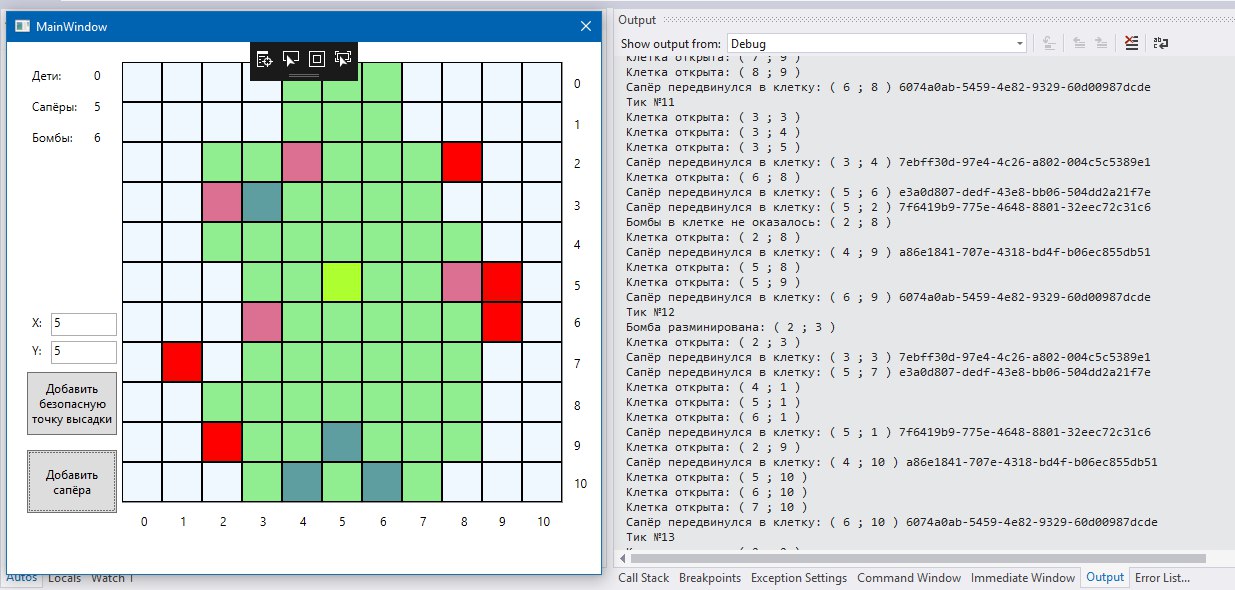Image resolution: width=1235 pixels, height=590 pixels.
Task: Activate the Select Element cursor tool
Action: (x=291, y=60)
